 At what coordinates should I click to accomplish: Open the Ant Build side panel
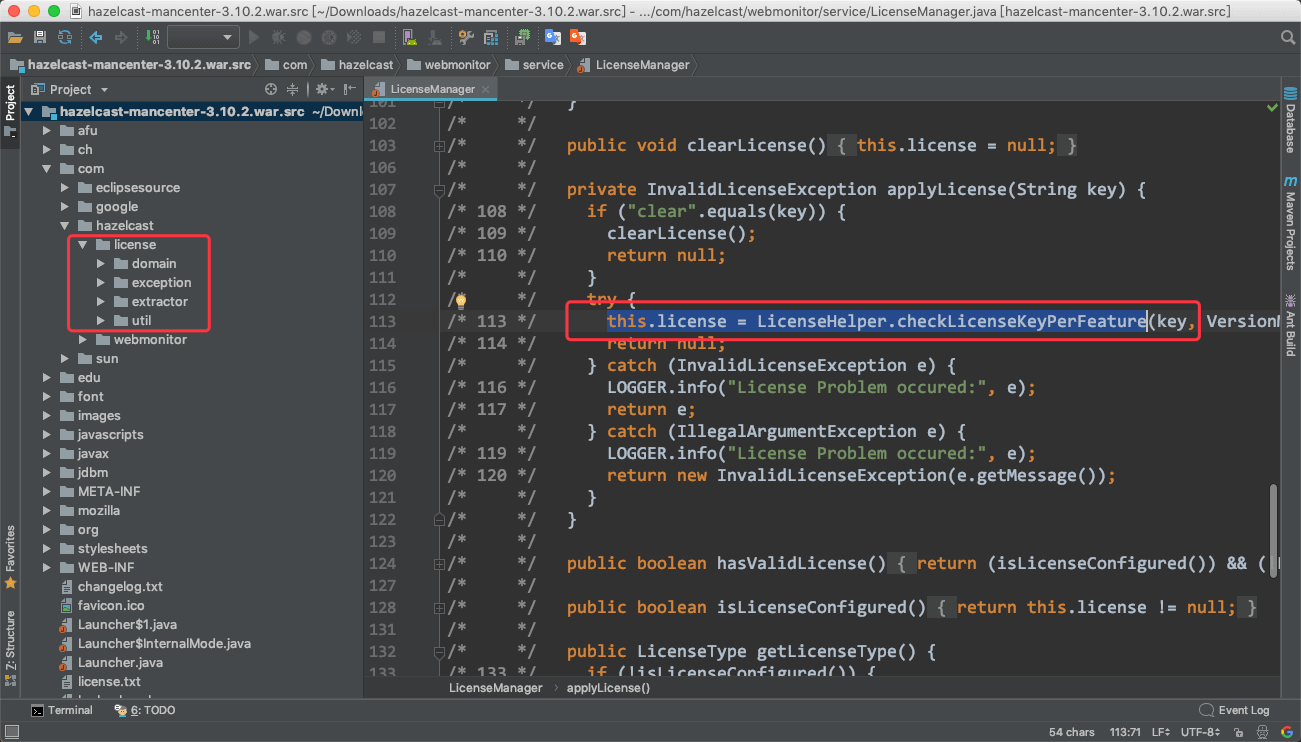(1290, 324)
